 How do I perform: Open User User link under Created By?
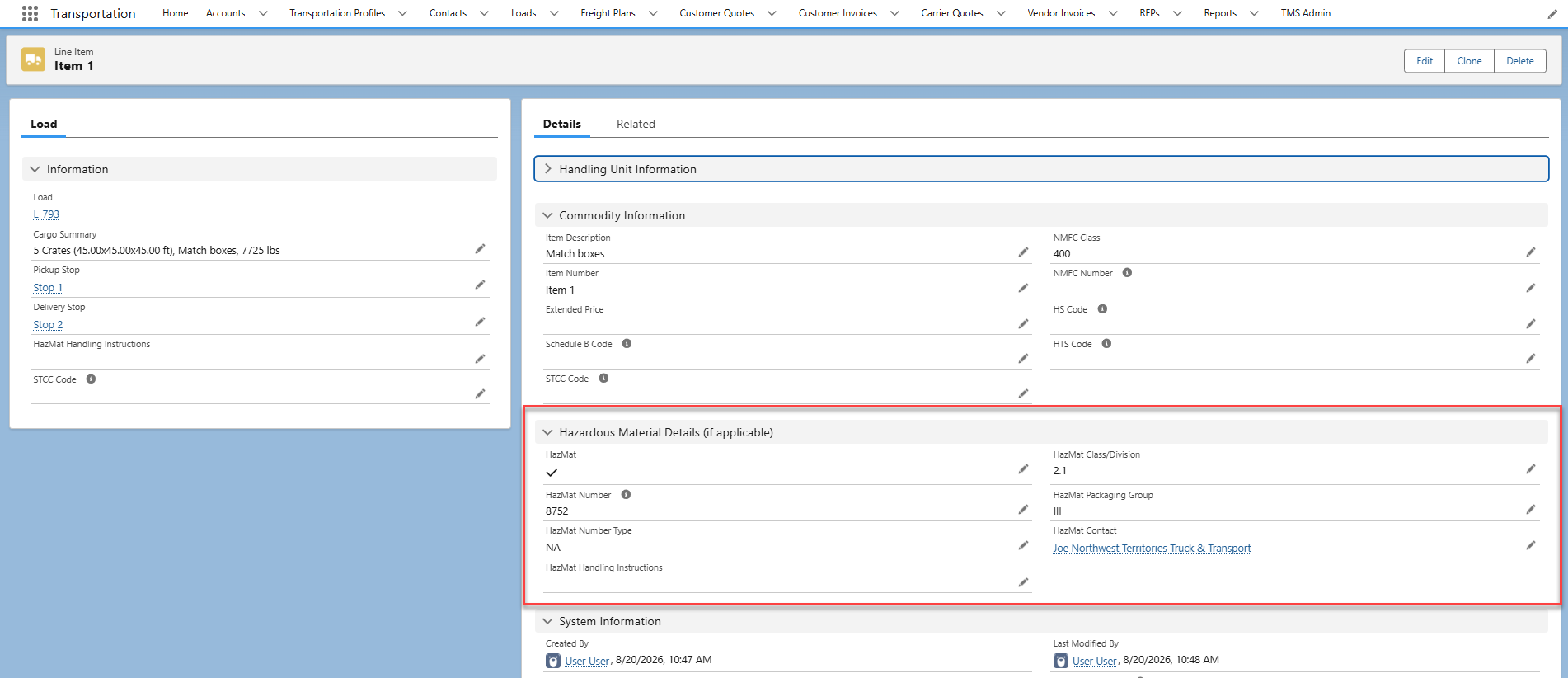click(587, 661)
